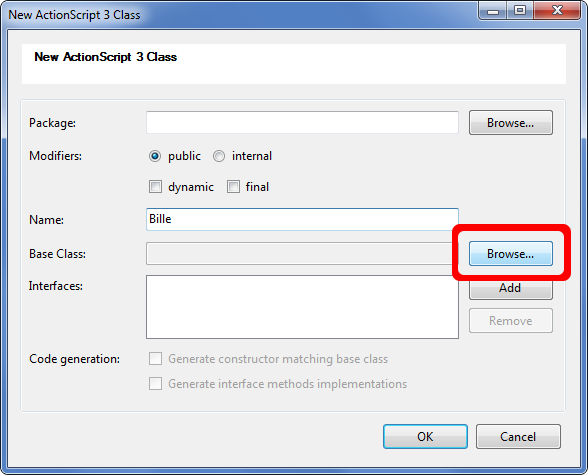Toggle Generate interface methods implementations
The image size is (588, 475).
click(155, 384)
